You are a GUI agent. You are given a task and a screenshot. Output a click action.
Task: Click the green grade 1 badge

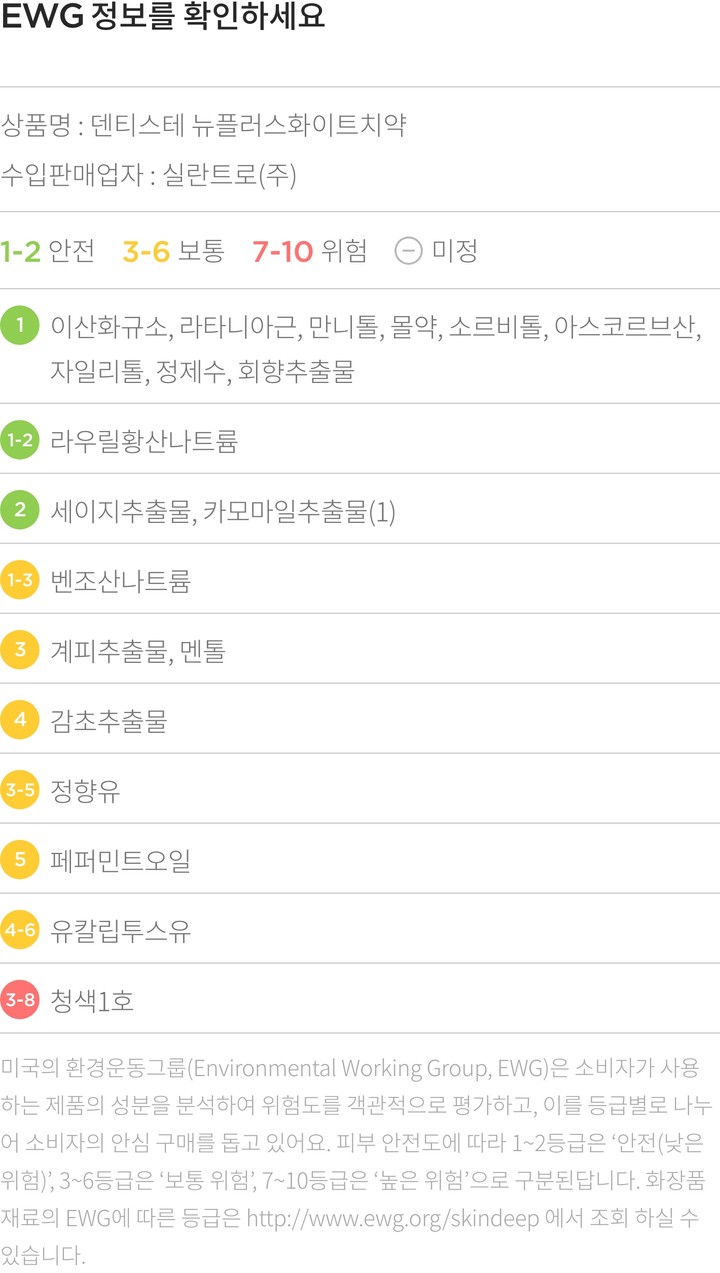pyautogui.click(x=20, y=328)
